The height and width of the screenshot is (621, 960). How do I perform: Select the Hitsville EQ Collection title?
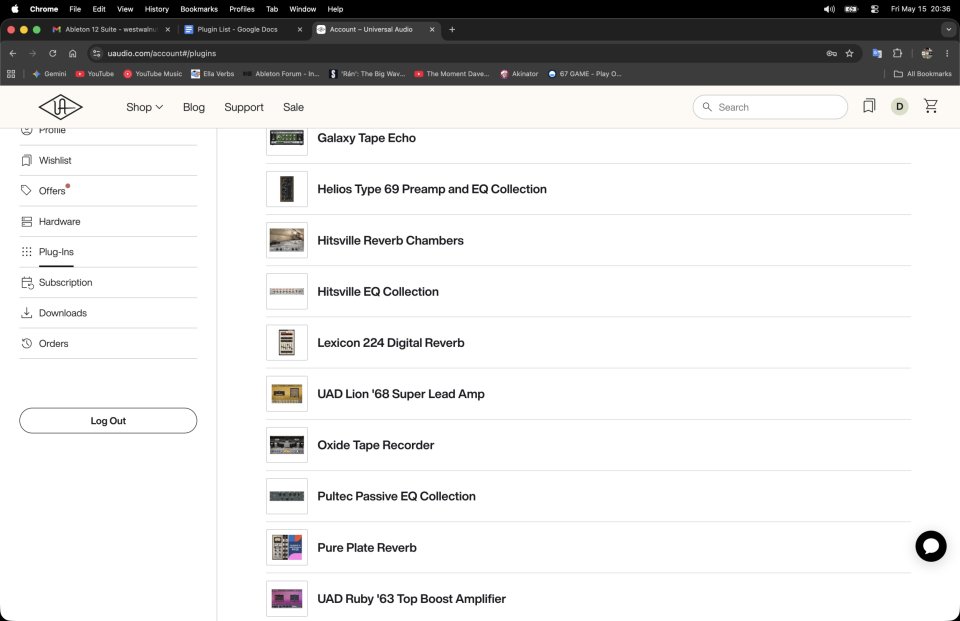378,292
